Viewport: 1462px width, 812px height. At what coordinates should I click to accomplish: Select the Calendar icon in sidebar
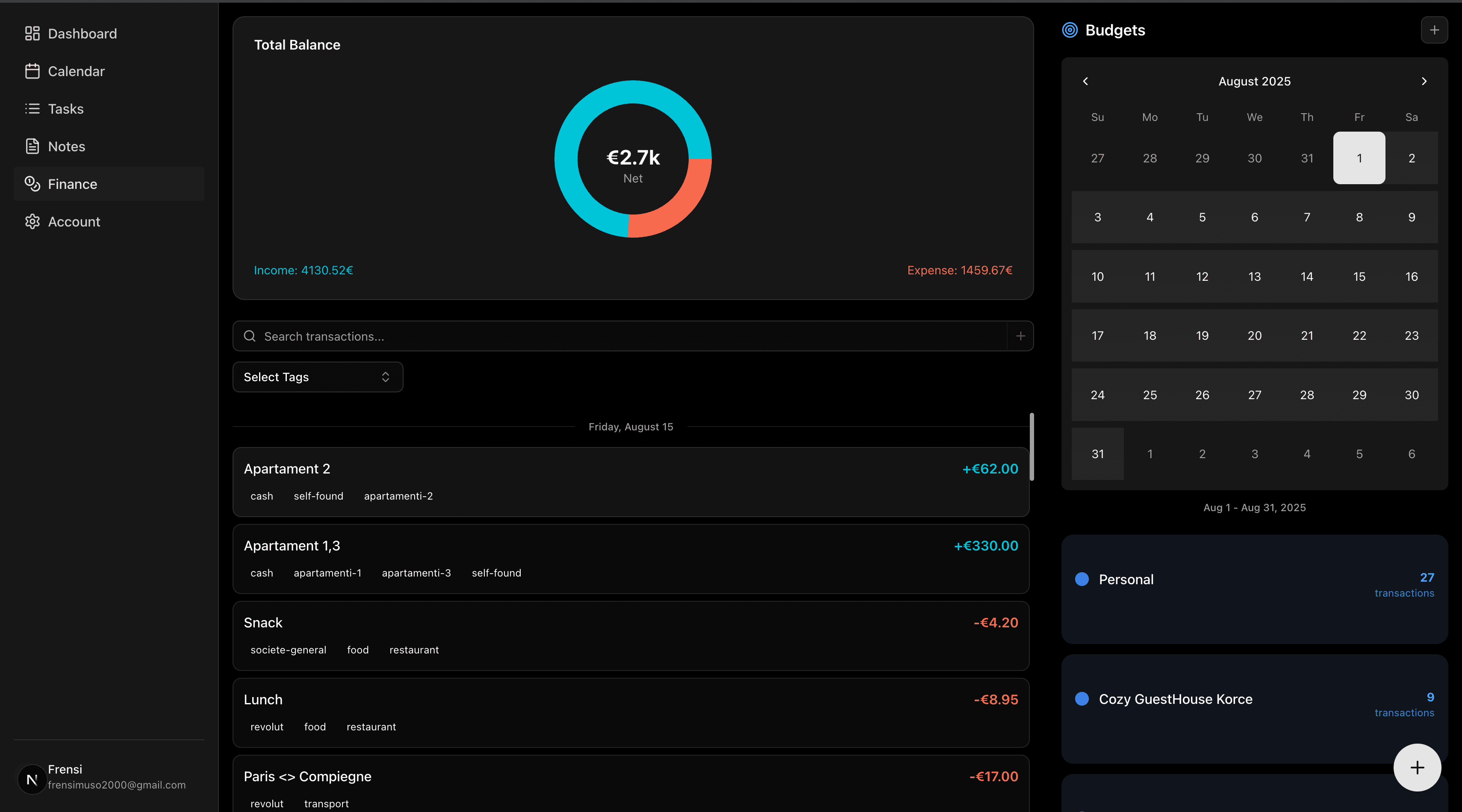(x=32, y=71)
